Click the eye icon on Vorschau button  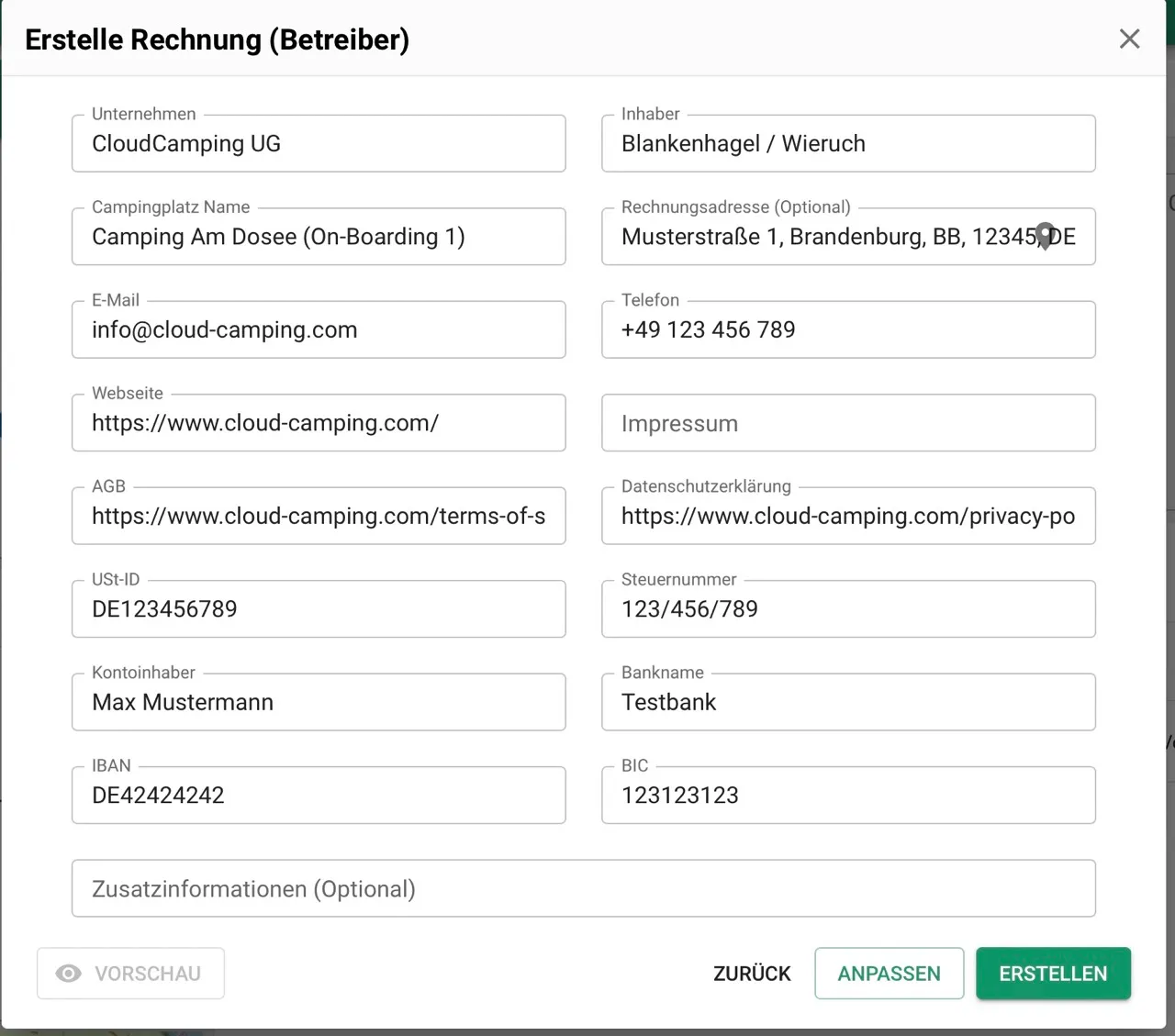(69, 974)
